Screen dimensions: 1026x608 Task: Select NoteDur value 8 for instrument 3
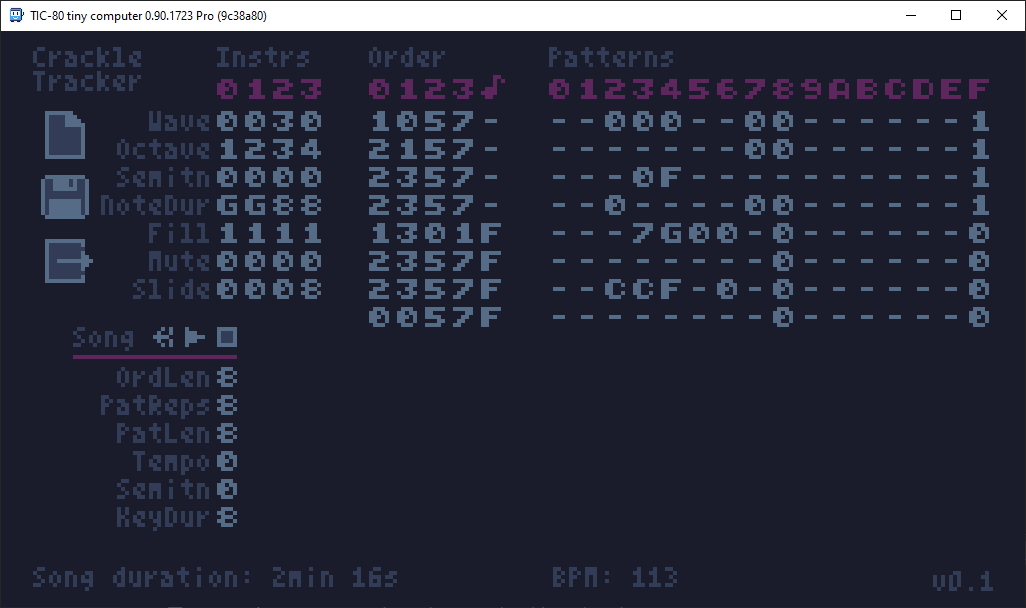click(x=311, y=206)
